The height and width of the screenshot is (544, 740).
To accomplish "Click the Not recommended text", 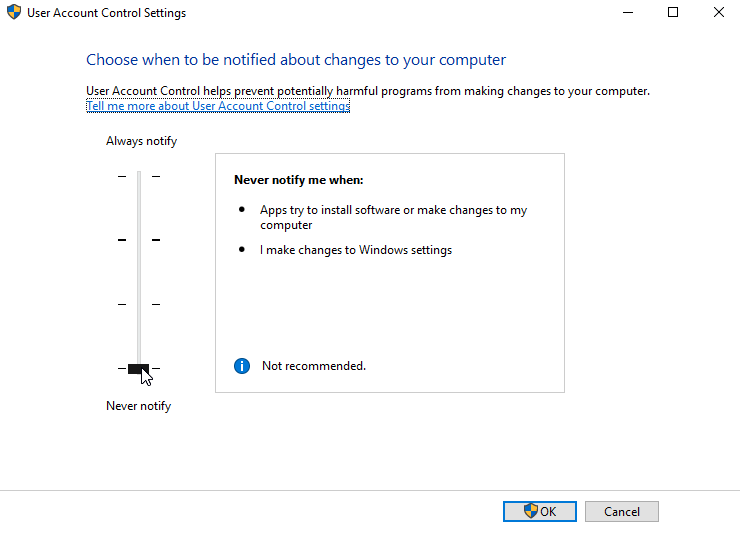I will coord(314,366).
